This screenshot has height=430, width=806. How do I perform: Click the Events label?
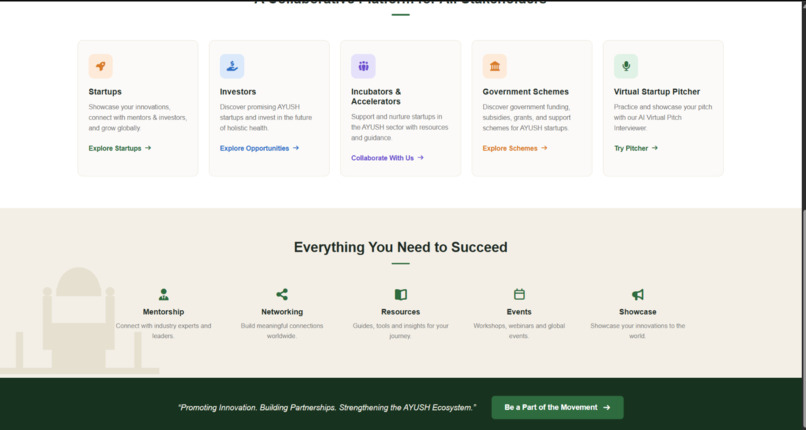tap(519, 312)
